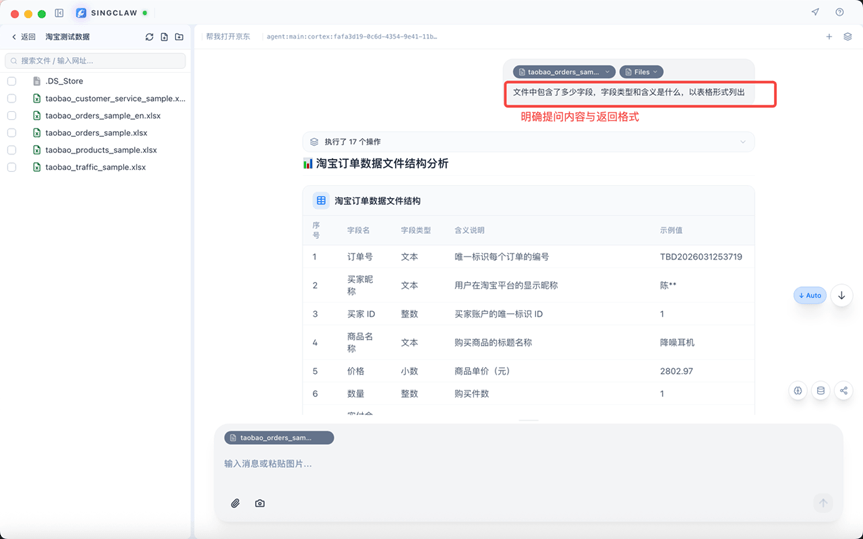Click the refresh icon in file panel

[x=149, y=37]
